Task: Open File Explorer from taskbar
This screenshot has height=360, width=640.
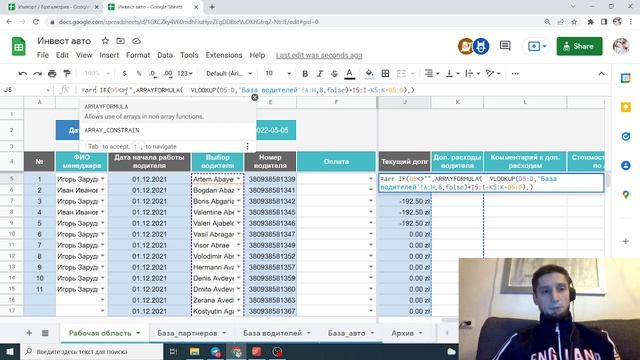Action: [195, 351]
